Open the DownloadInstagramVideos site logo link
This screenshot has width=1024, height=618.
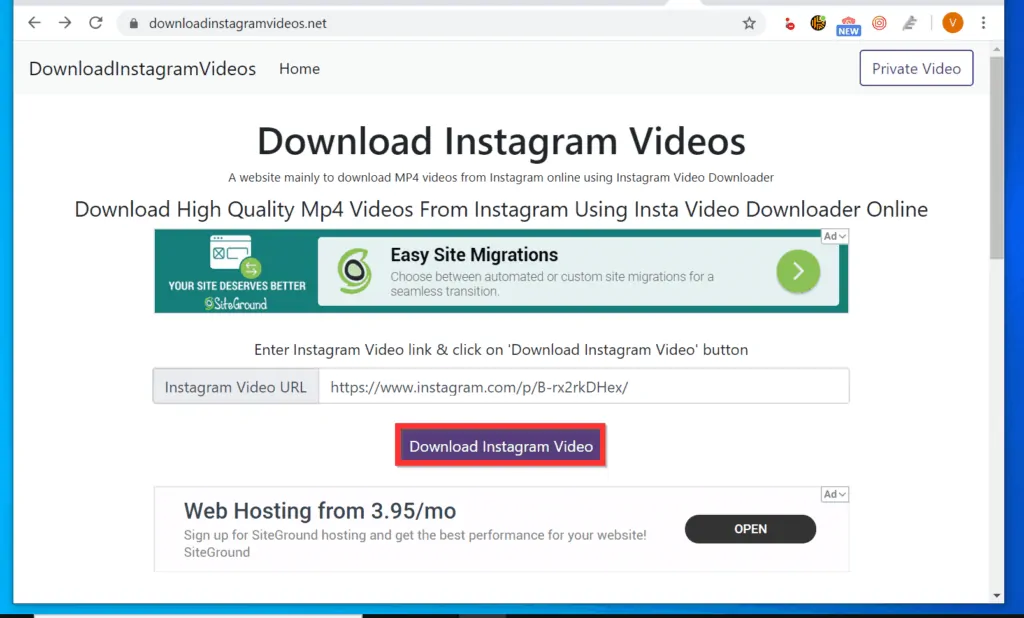click(x=141, y=68)
